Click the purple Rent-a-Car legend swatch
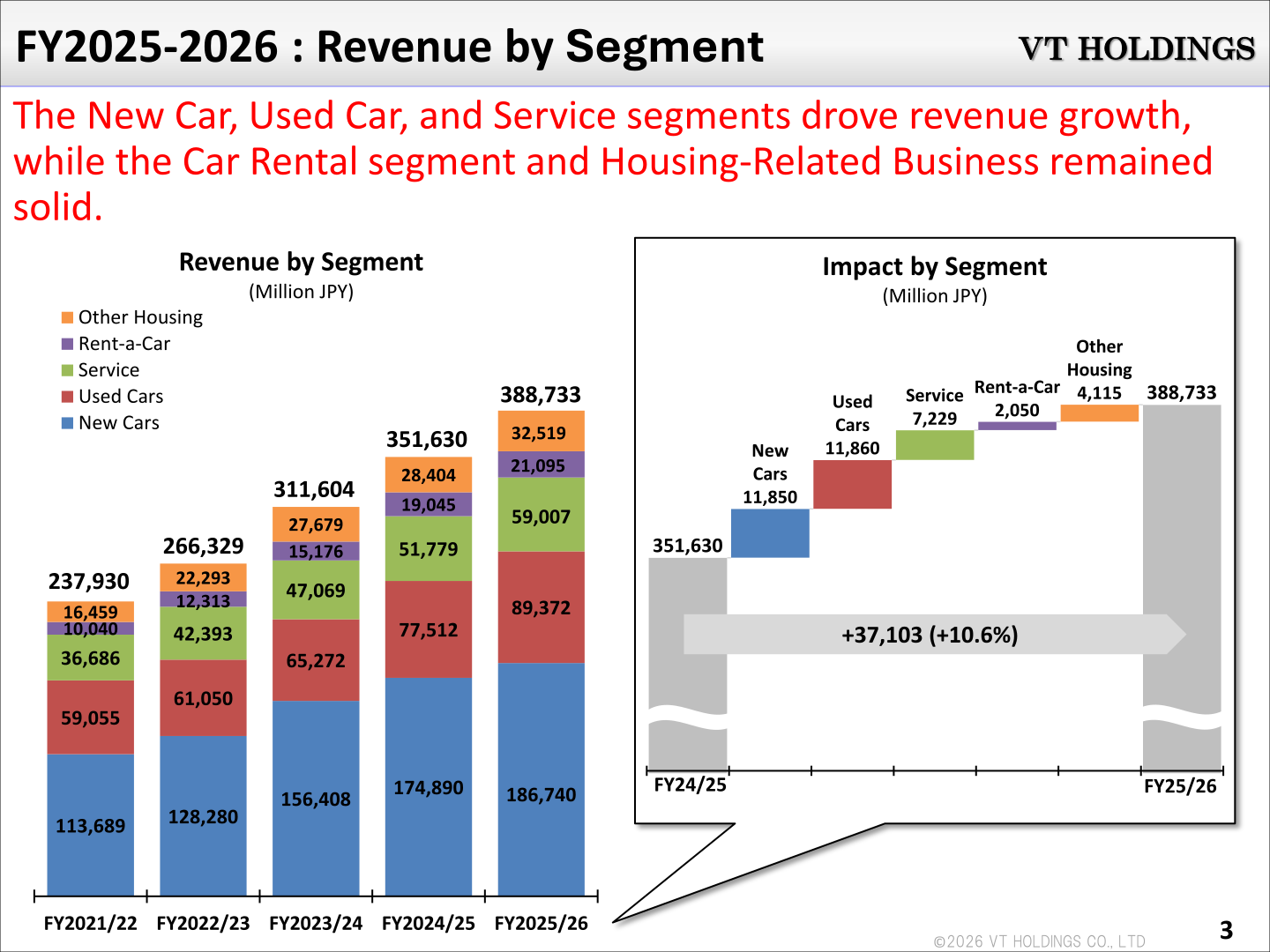Viewport: 1270px width, 952px height. 67,344
